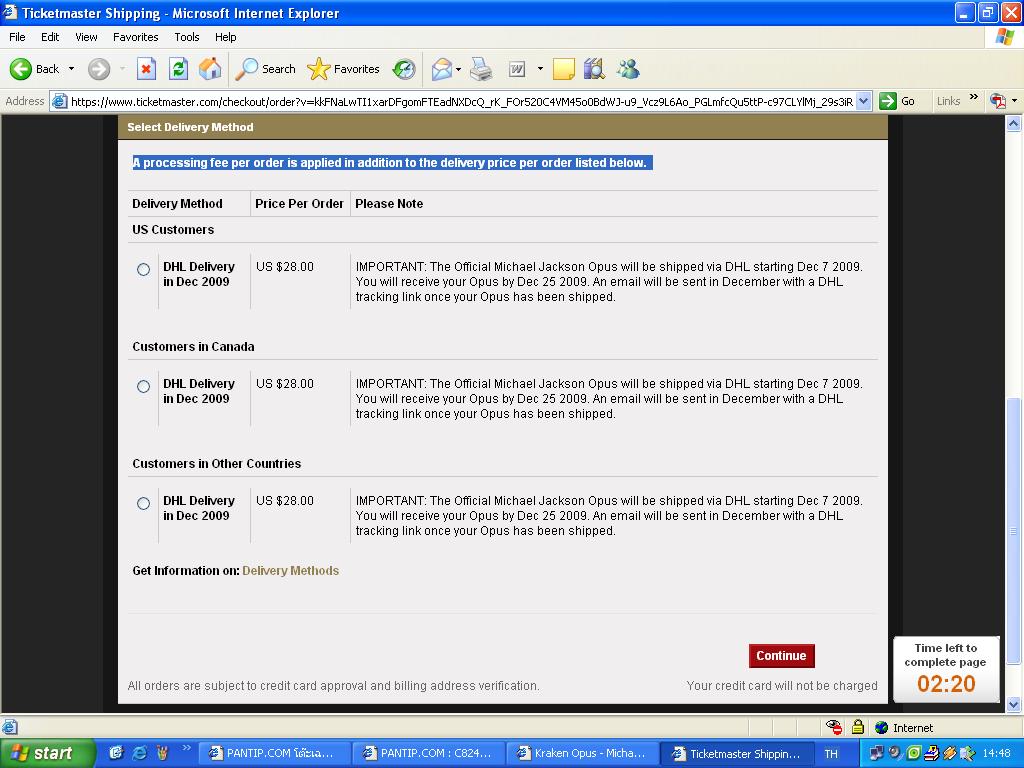
Task: Click the scrollbar up arrow
Action: 1013,123
